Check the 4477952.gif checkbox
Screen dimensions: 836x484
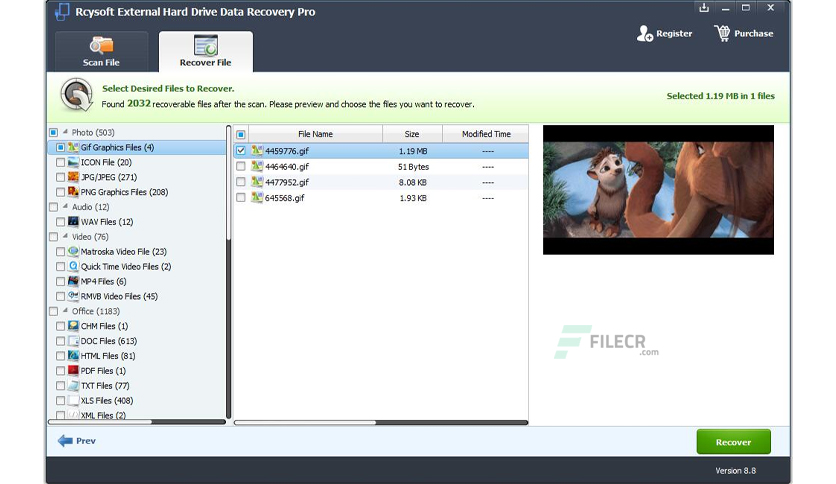[241, 182]
